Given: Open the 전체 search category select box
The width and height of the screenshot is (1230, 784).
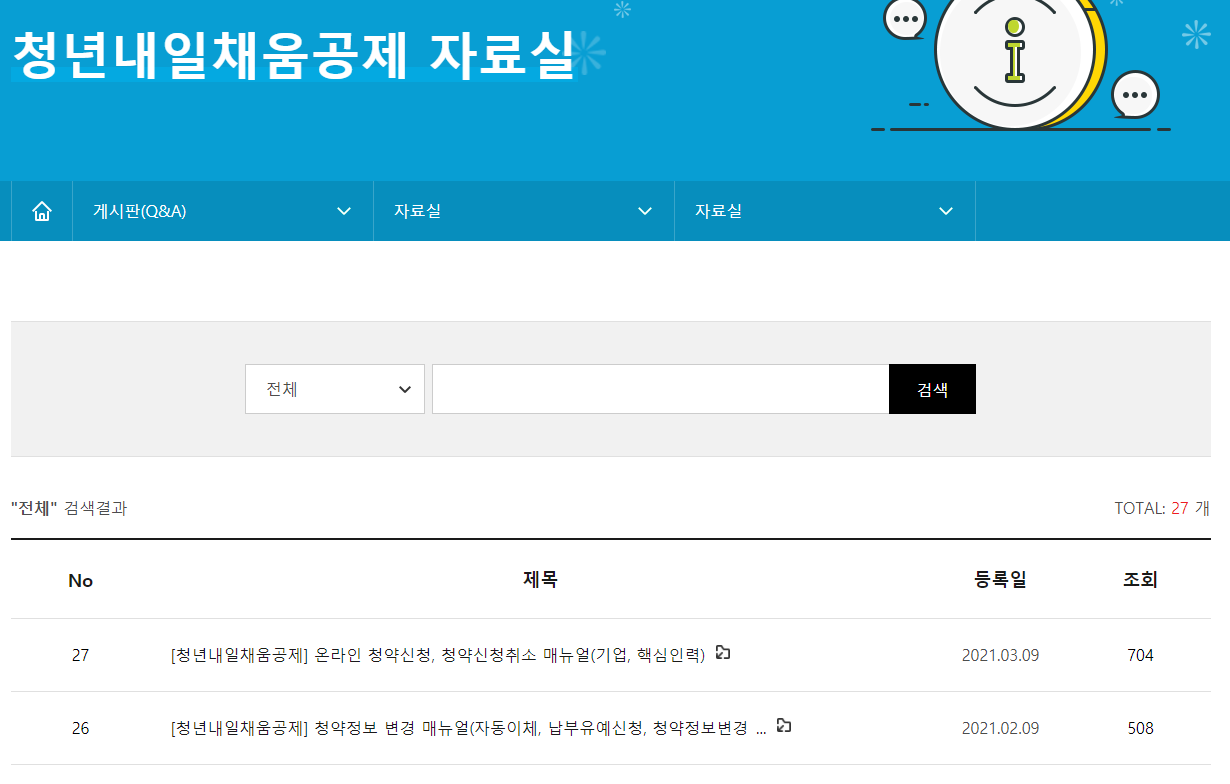Looking at the screenshot, I should [335, 389].
